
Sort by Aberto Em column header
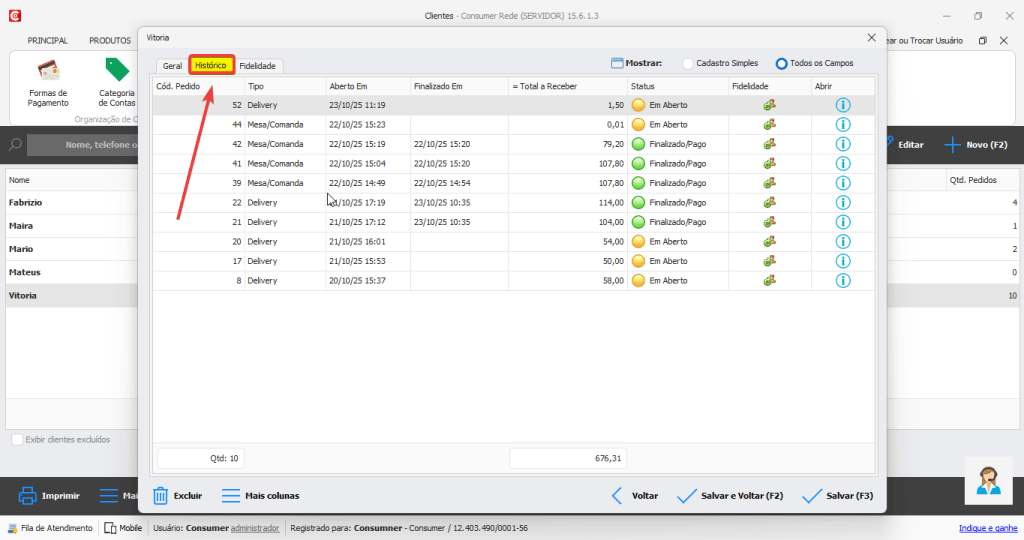coord(349,86)
